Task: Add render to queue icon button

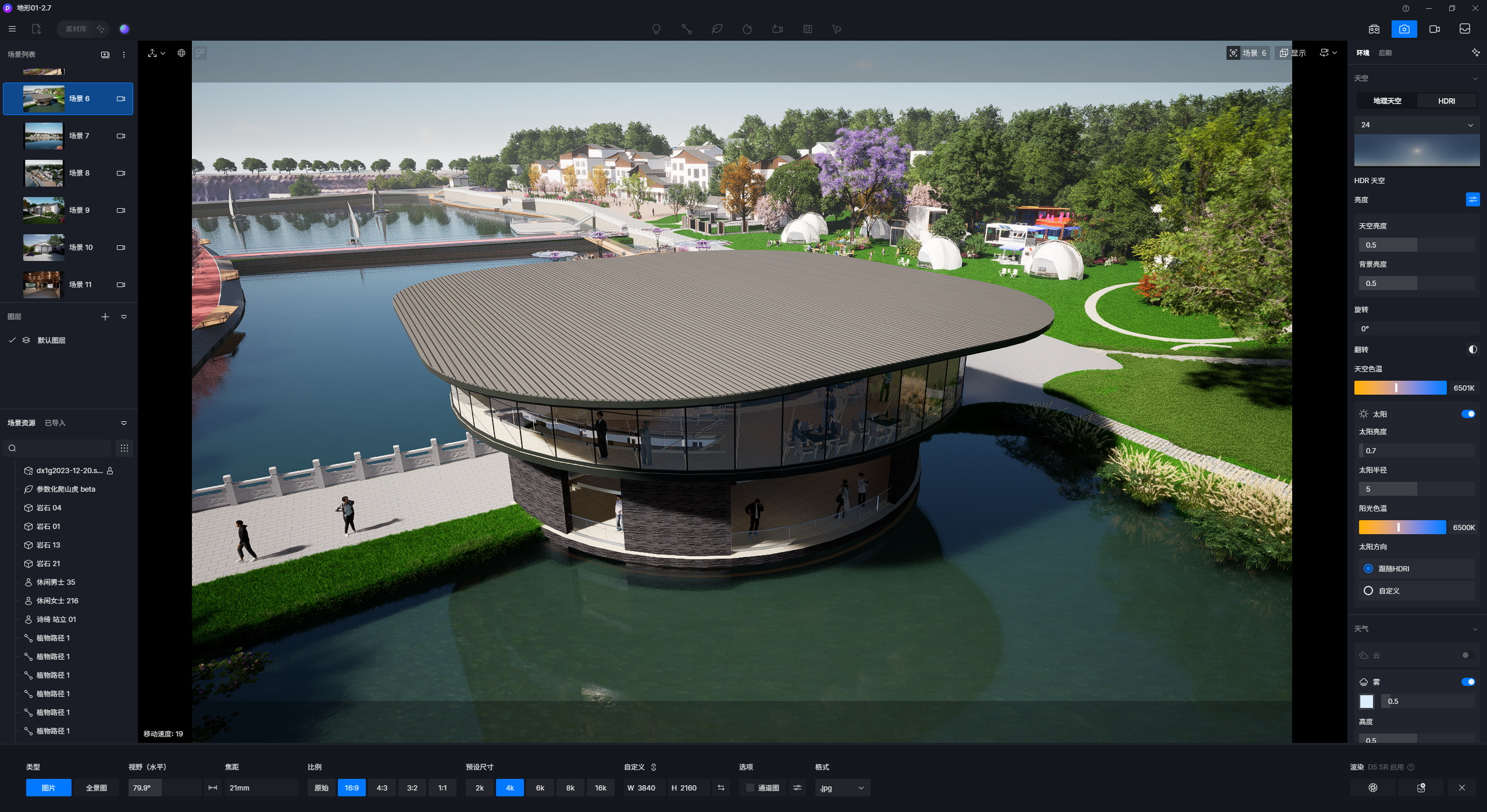Action: [1421, 788]
